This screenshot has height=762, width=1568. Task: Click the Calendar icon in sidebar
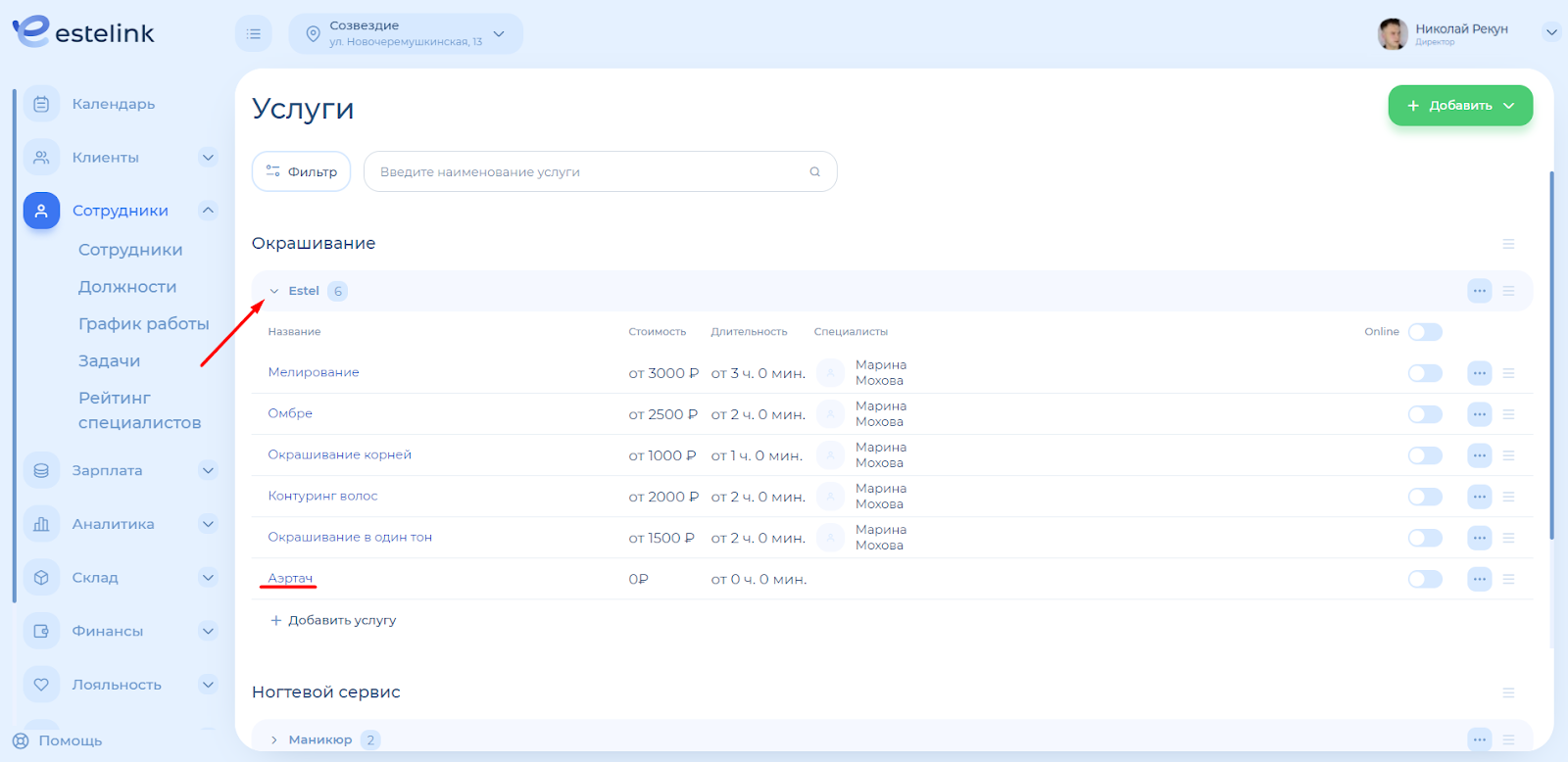pyautogui.click(x=41, y=104)
